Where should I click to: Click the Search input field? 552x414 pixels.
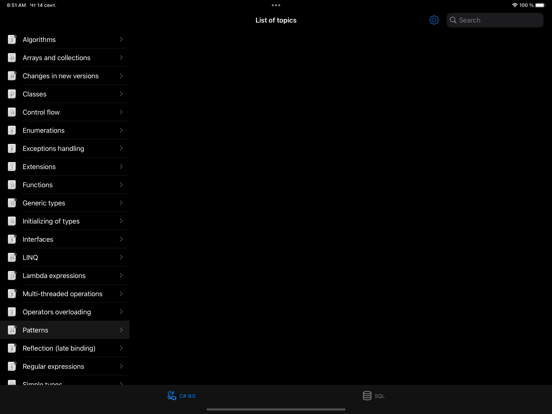495,20
